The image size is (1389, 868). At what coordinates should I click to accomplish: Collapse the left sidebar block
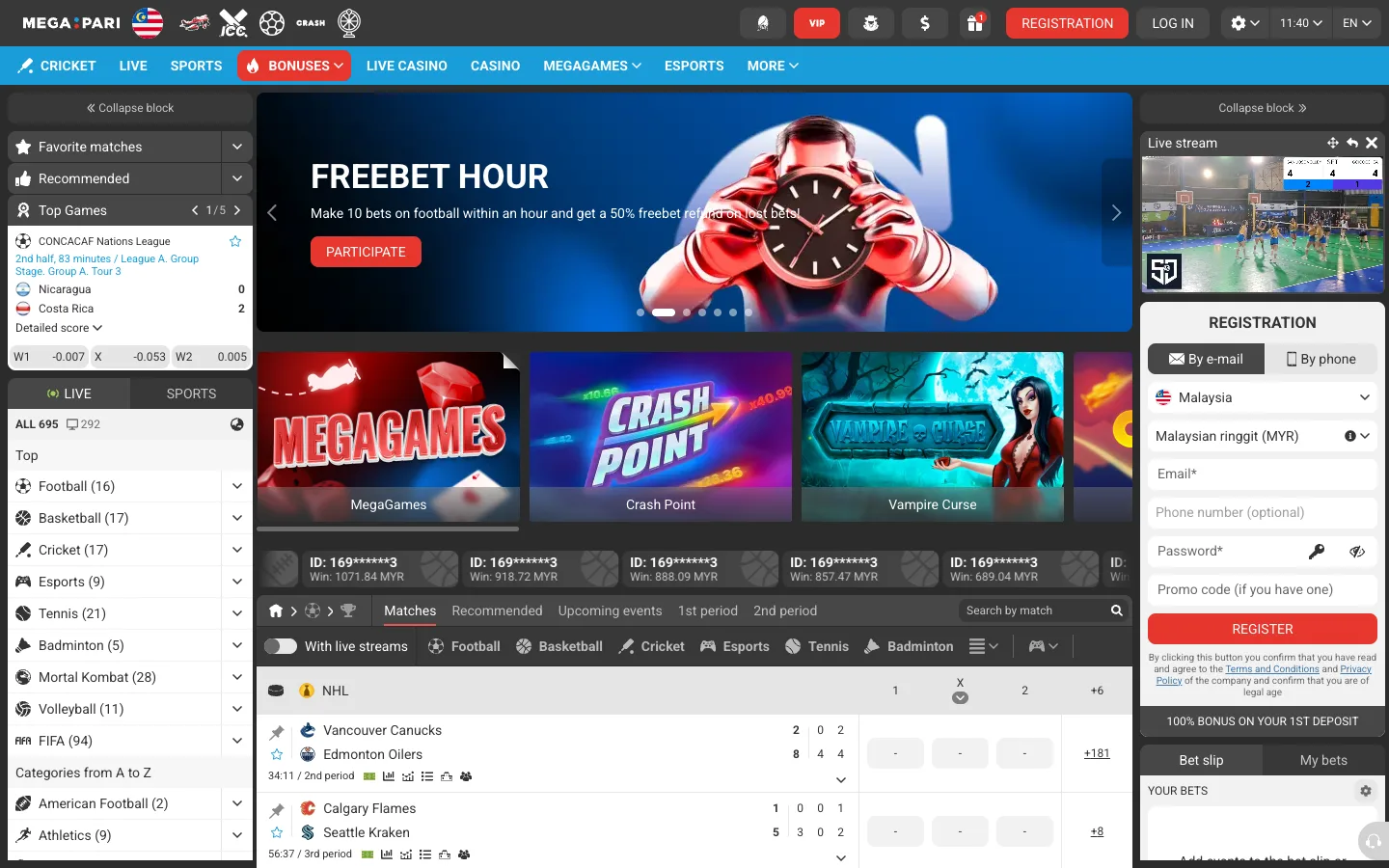[130, 108]
